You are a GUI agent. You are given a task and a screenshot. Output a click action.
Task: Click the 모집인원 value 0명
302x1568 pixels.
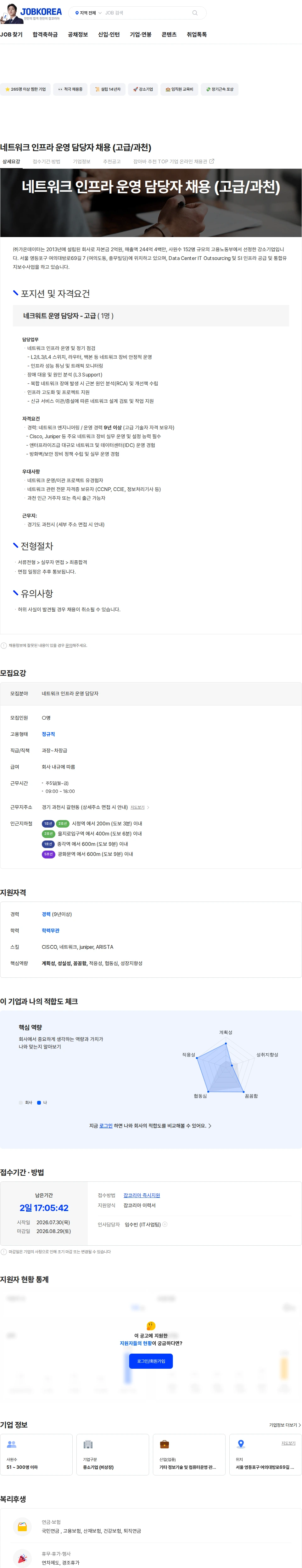click(x=46, y=718)
